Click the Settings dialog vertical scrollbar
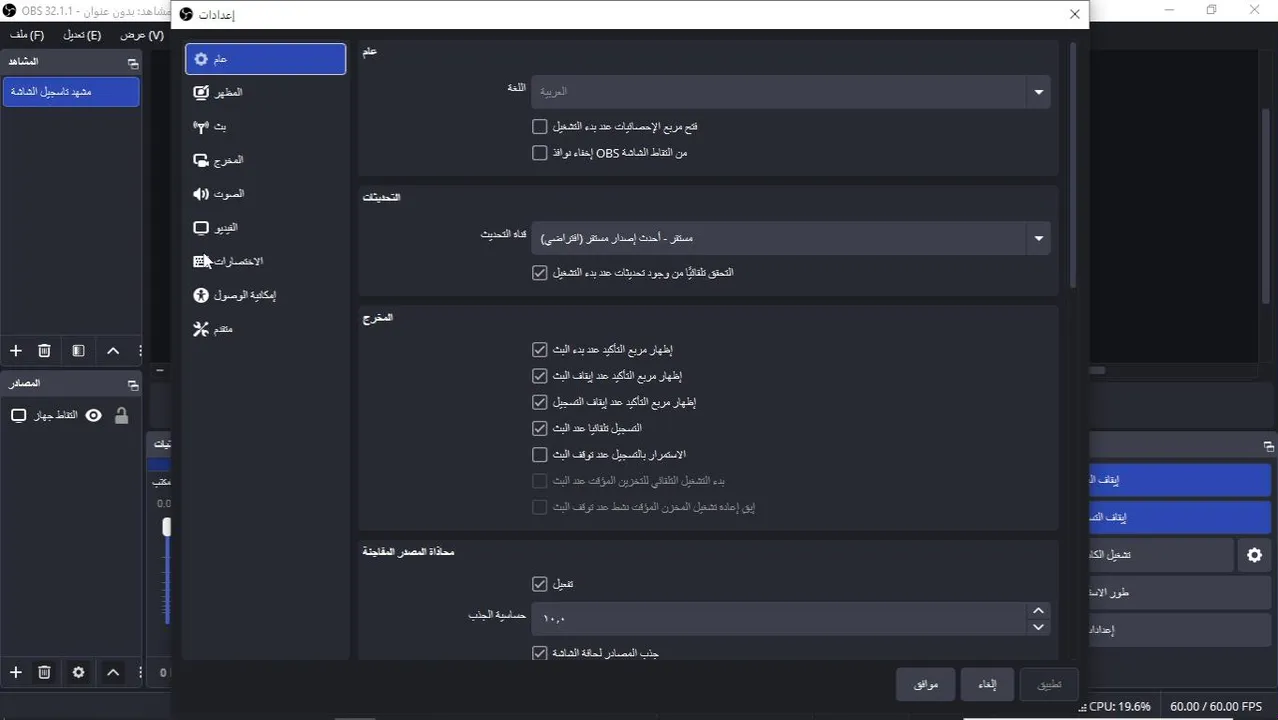The width and height of the screenshot is (1278, 720). [x=1073, y=165]
